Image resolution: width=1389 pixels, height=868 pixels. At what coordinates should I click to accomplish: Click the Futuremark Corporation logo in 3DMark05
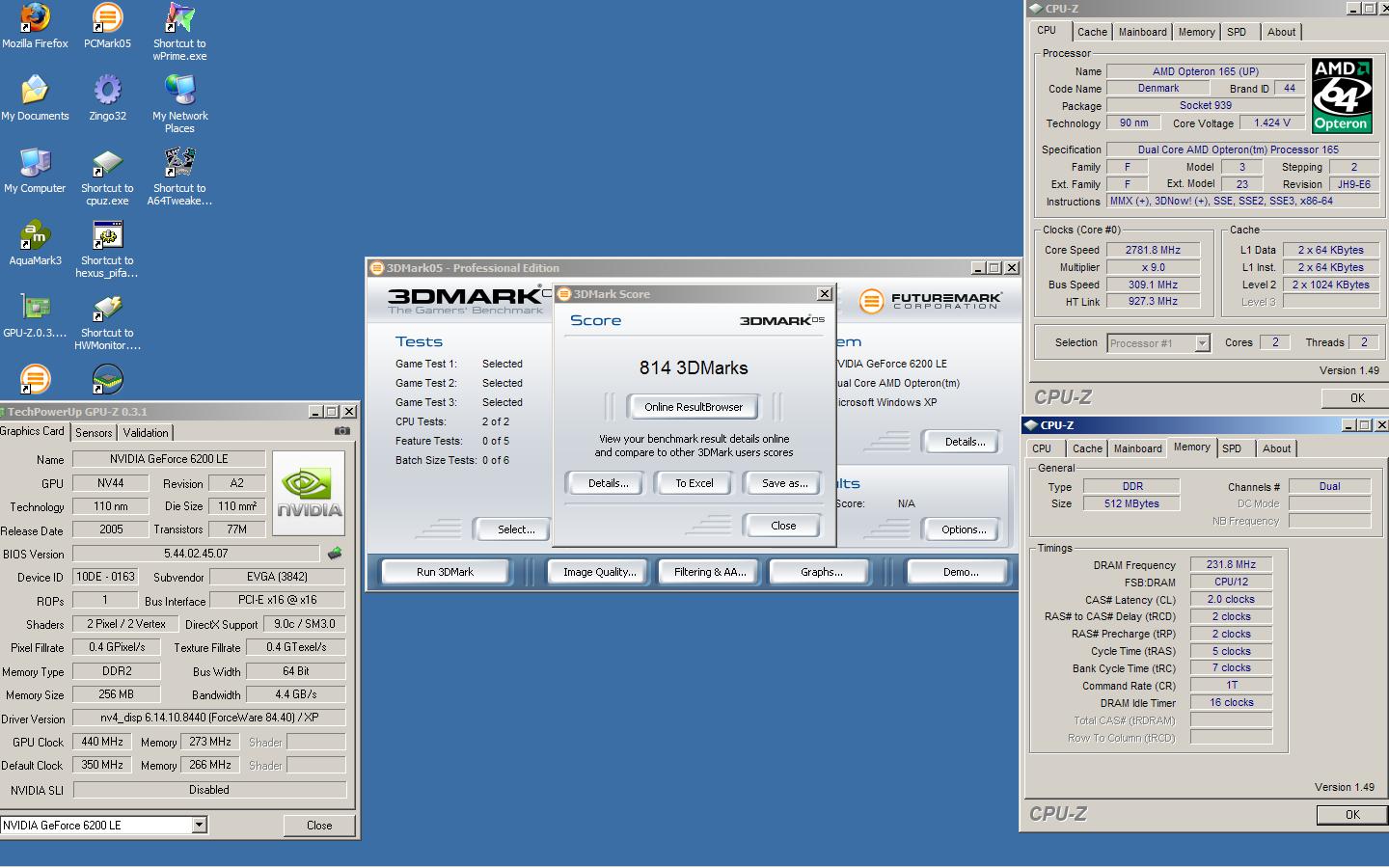(x=931, y=301)
